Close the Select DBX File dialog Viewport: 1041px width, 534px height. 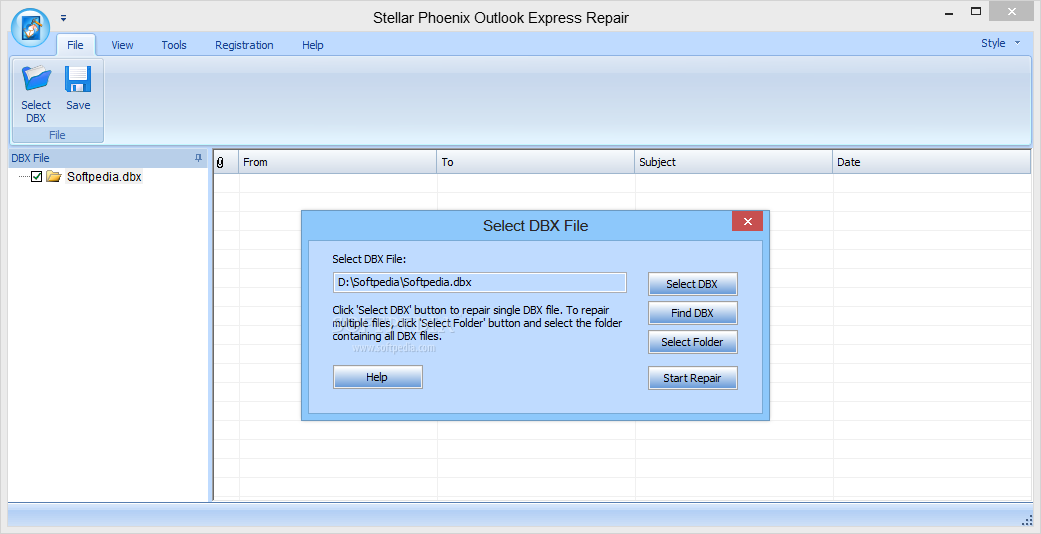748,222
